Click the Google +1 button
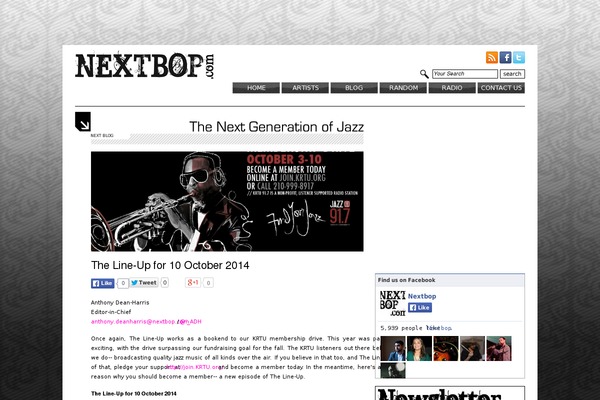 [x=193, y=282]
